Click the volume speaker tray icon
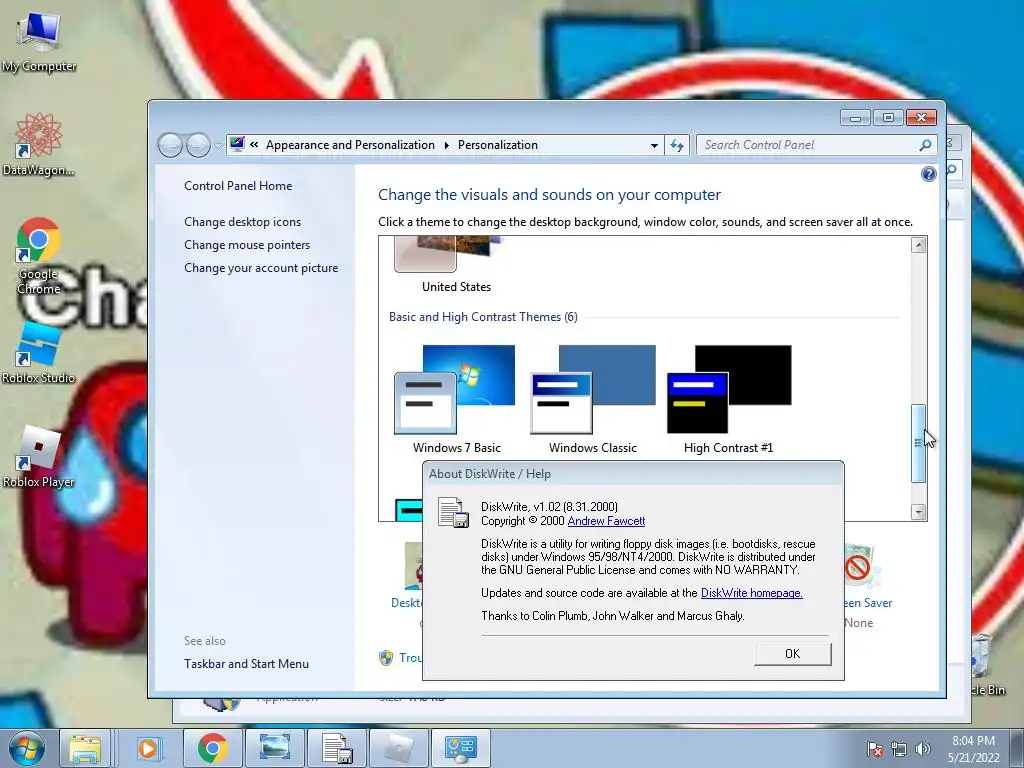1024x768 pixels. click(922, 749)
